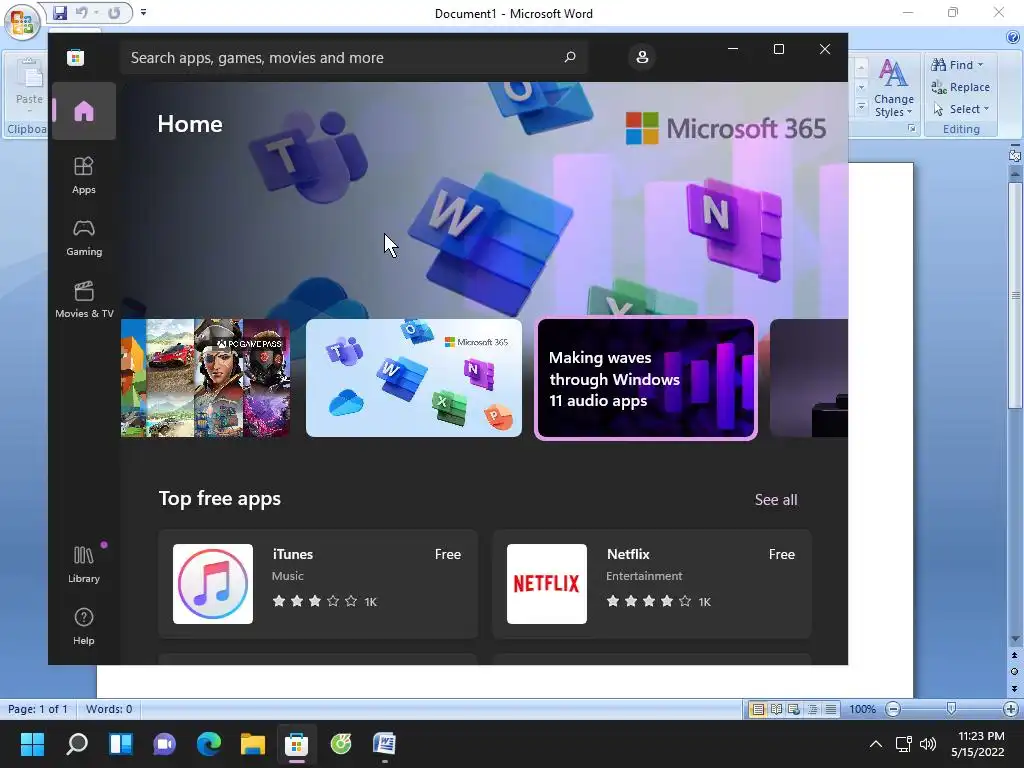Click Words: 0 in Word status bar
The width and height of the screenshot is (1024, 768).
pyautogui.click(x=109, y=709)
